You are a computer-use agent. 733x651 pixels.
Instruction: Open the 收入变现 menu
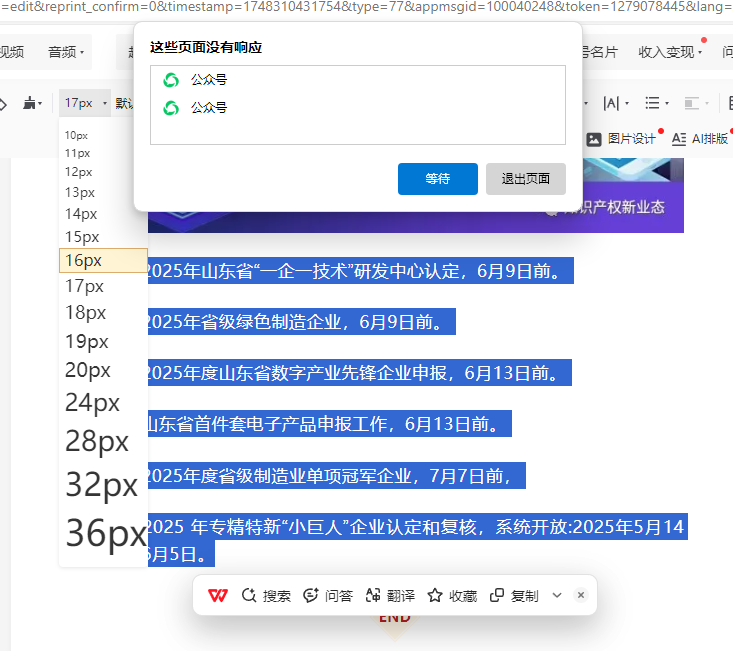670,52
